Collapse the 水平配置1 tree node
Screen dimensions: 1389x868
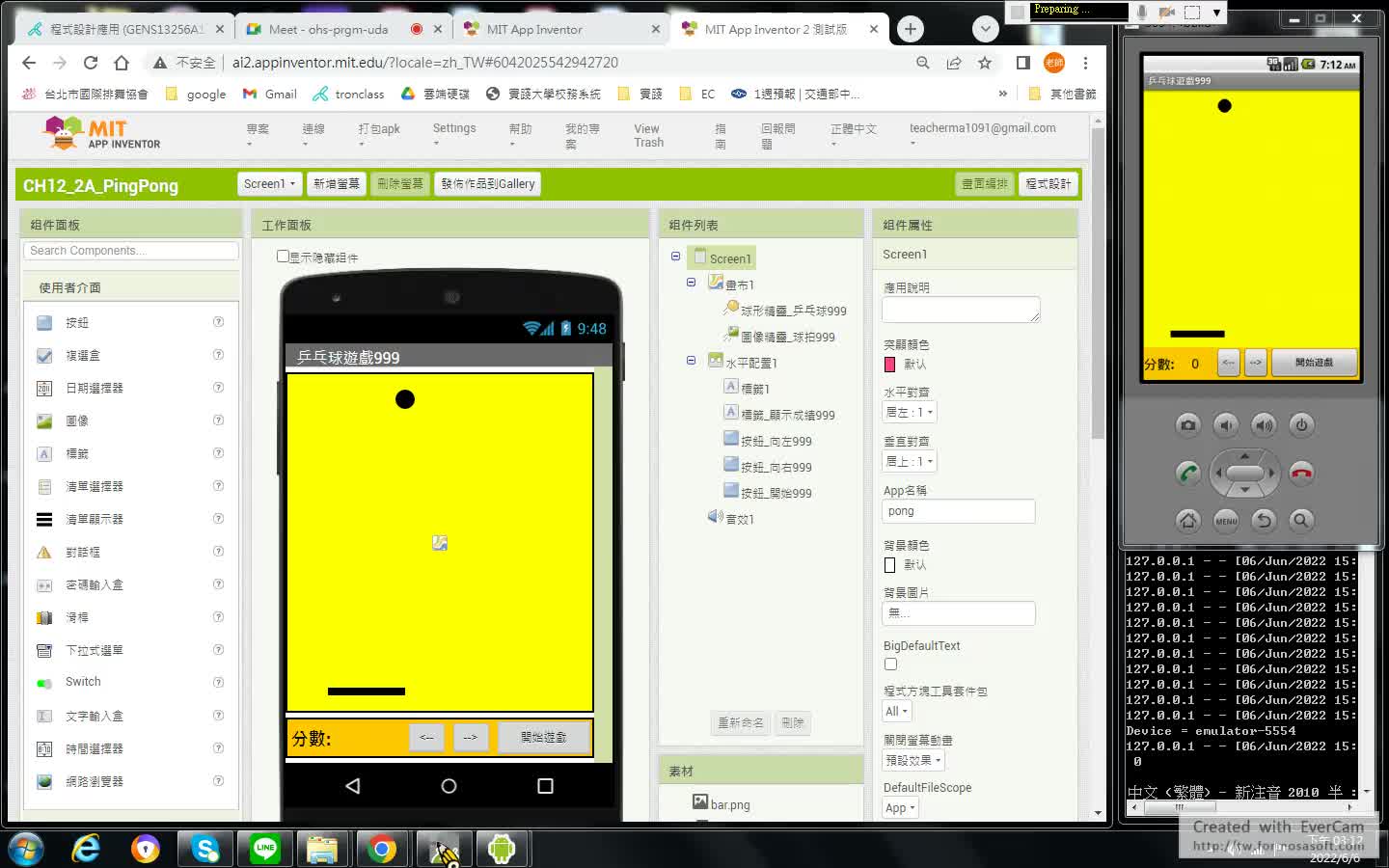coord(691,361)
